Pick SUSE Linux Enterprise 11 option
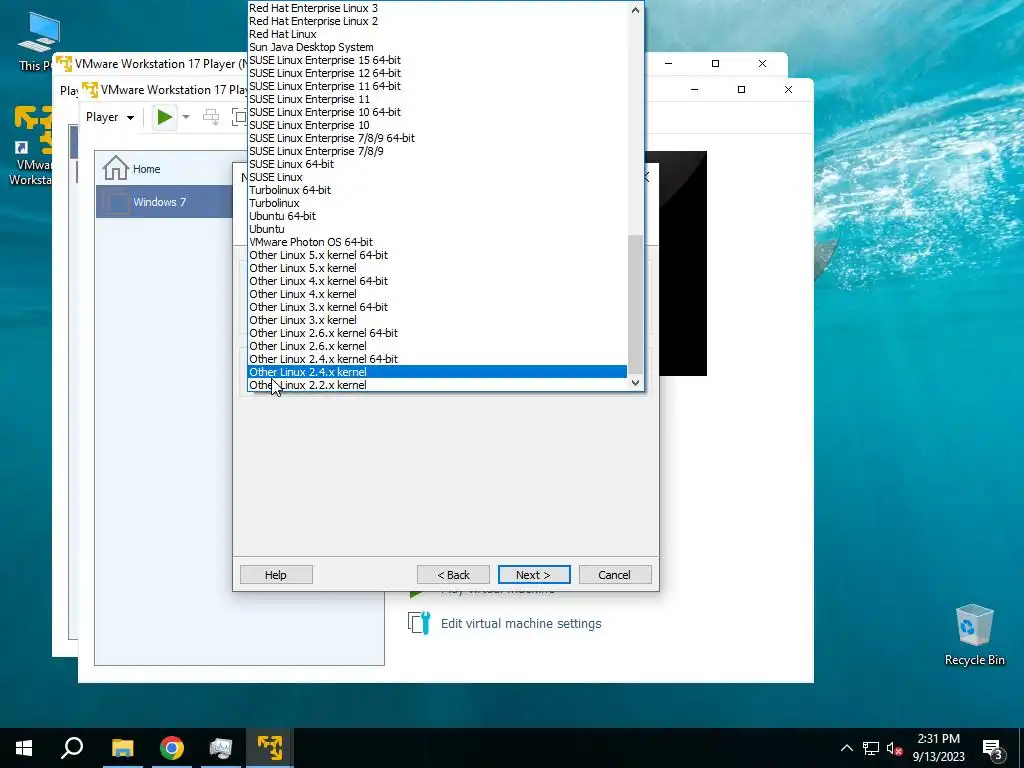This screenshot has height=768, width=1024. pyautogui.click(x=438, y=99)
